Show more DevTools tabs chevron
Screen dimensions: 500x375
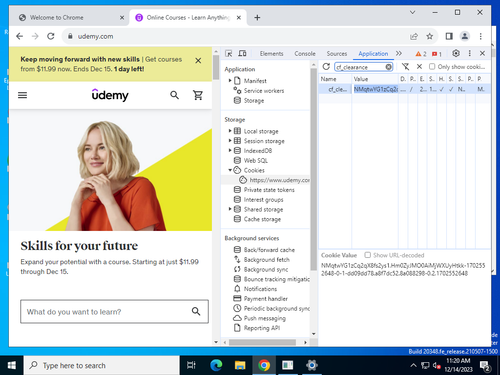click(x=399, y=53)
